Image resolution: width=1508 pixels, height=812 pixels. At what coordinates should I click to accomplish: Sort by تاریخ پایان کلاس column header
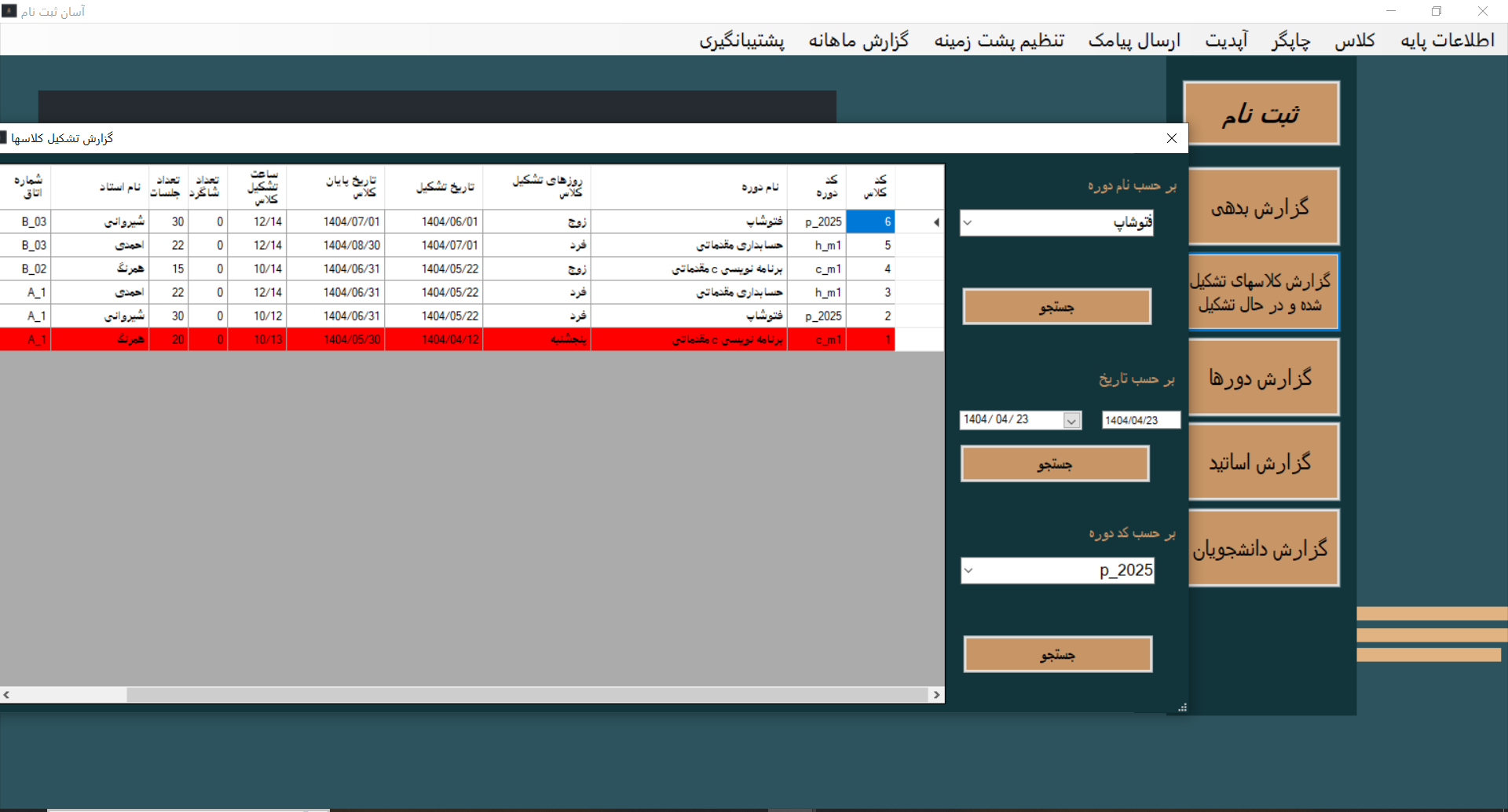click(x=336, y=187)
